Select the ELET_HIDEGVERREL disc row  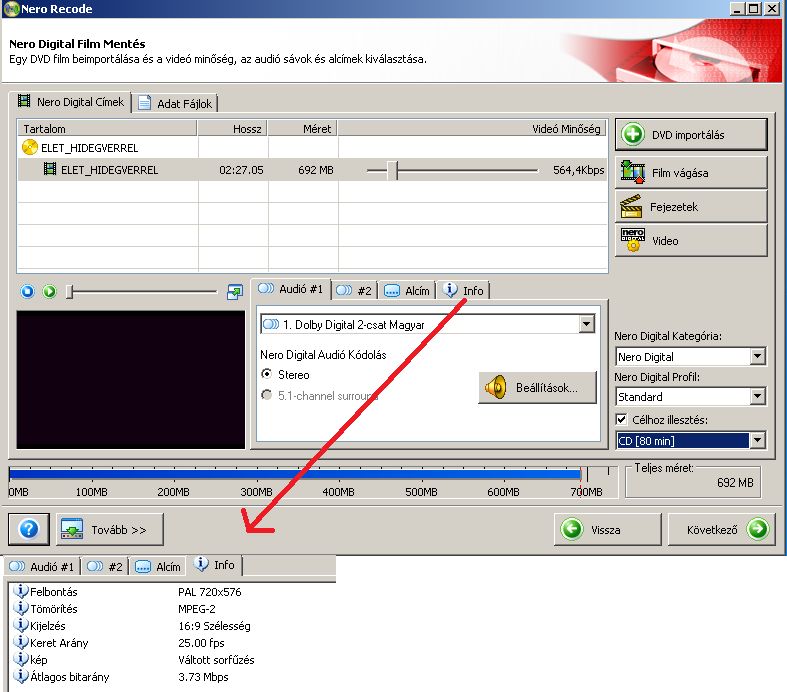312,148
